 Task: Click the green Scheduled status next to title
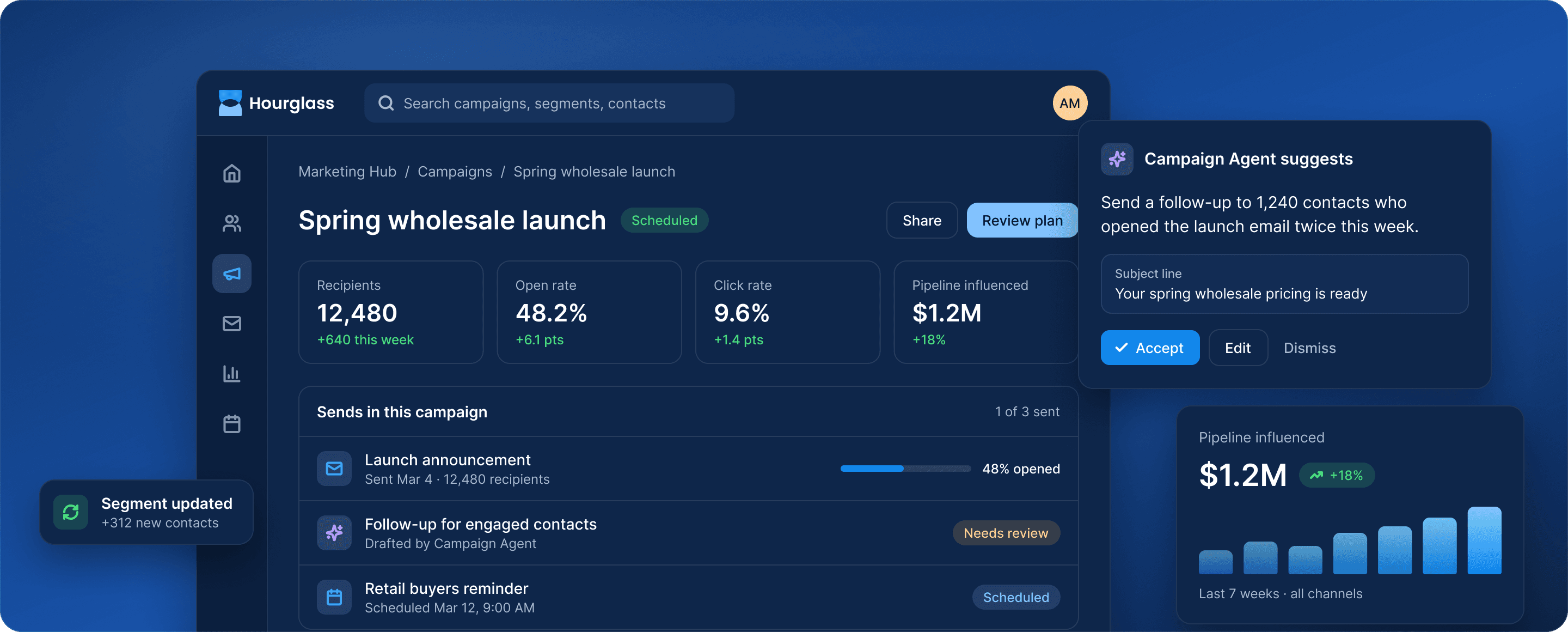[x=664, y=221]
